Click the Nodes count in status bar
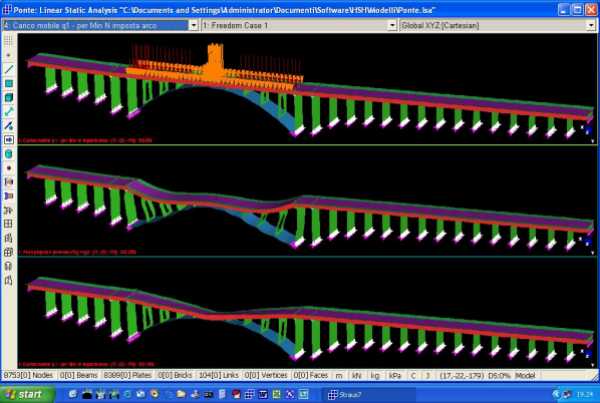600x403 pixels. (x=29, y=373)
